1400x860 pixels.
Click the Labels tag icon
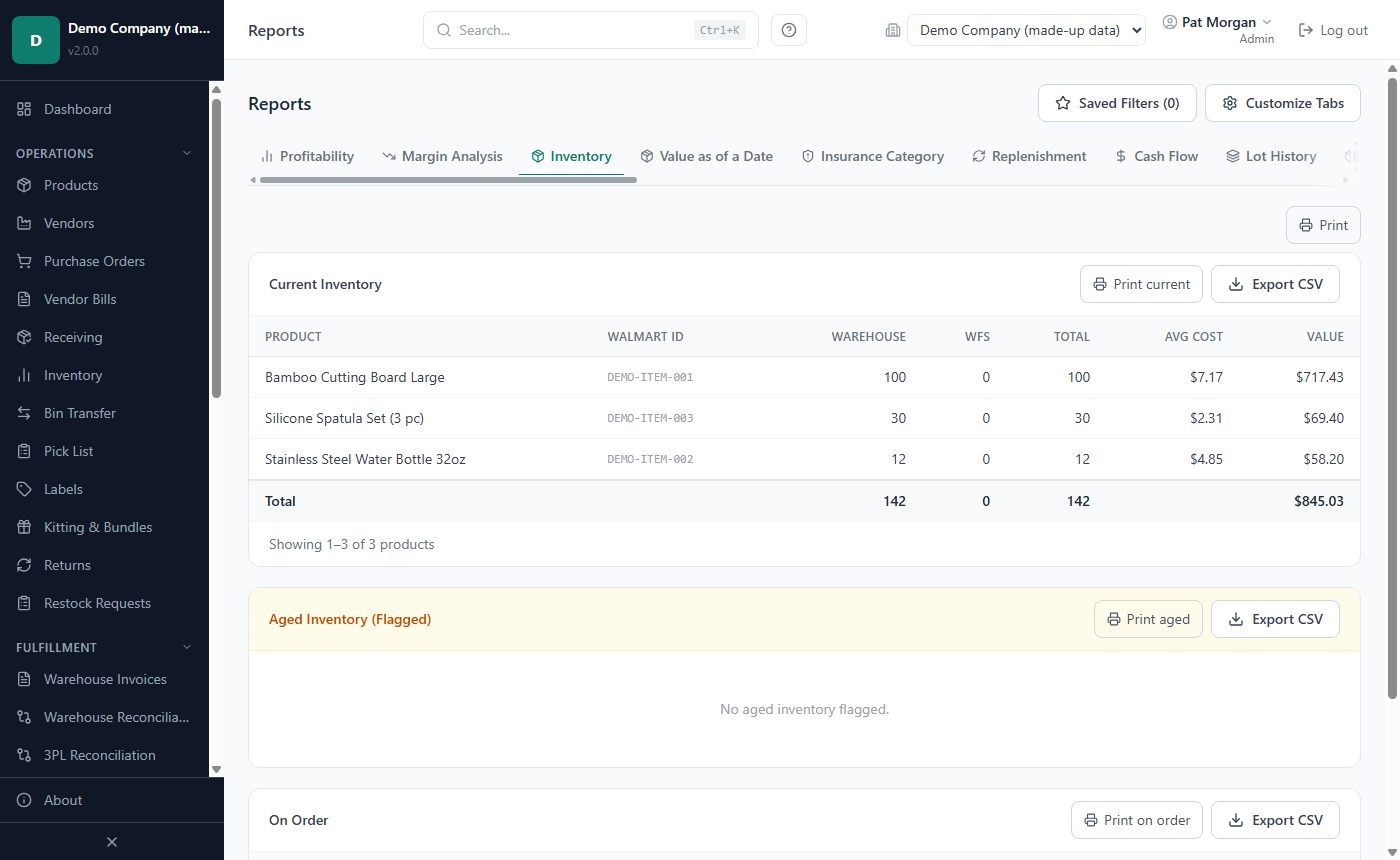(x=24, y=489)
